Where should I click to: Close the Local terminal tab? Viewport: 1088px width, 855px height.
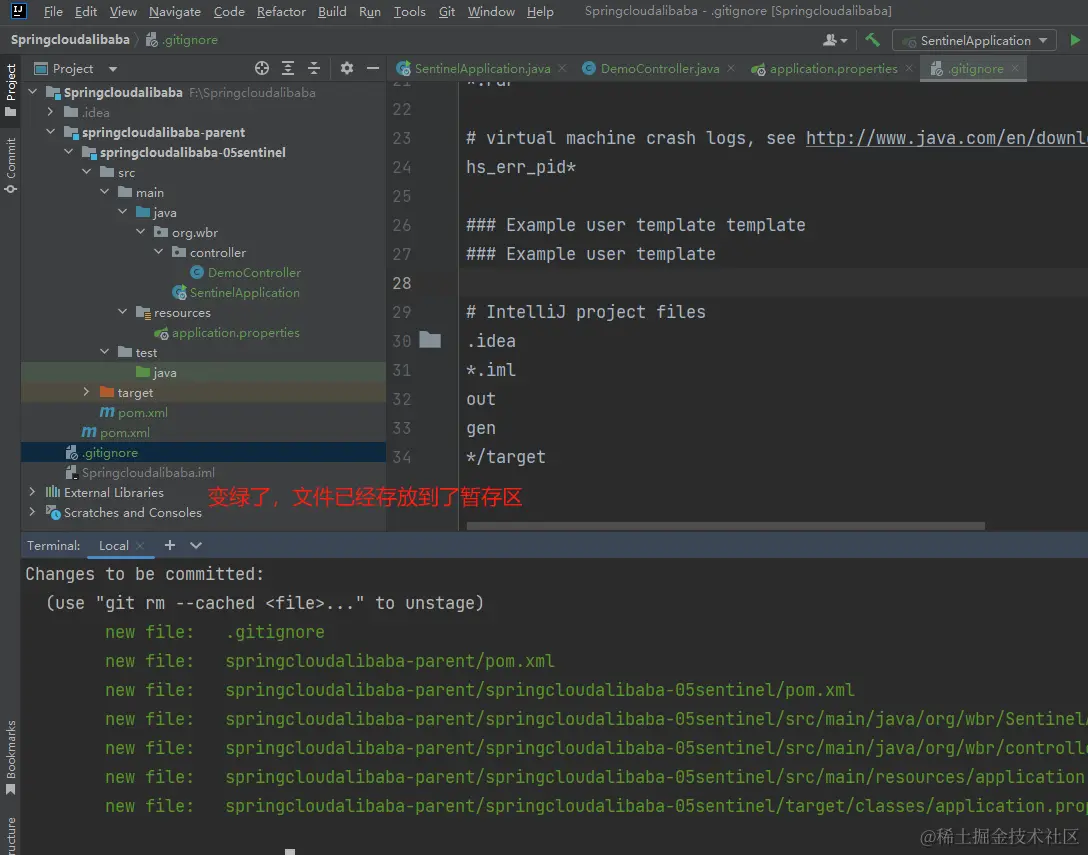[140, 545]
